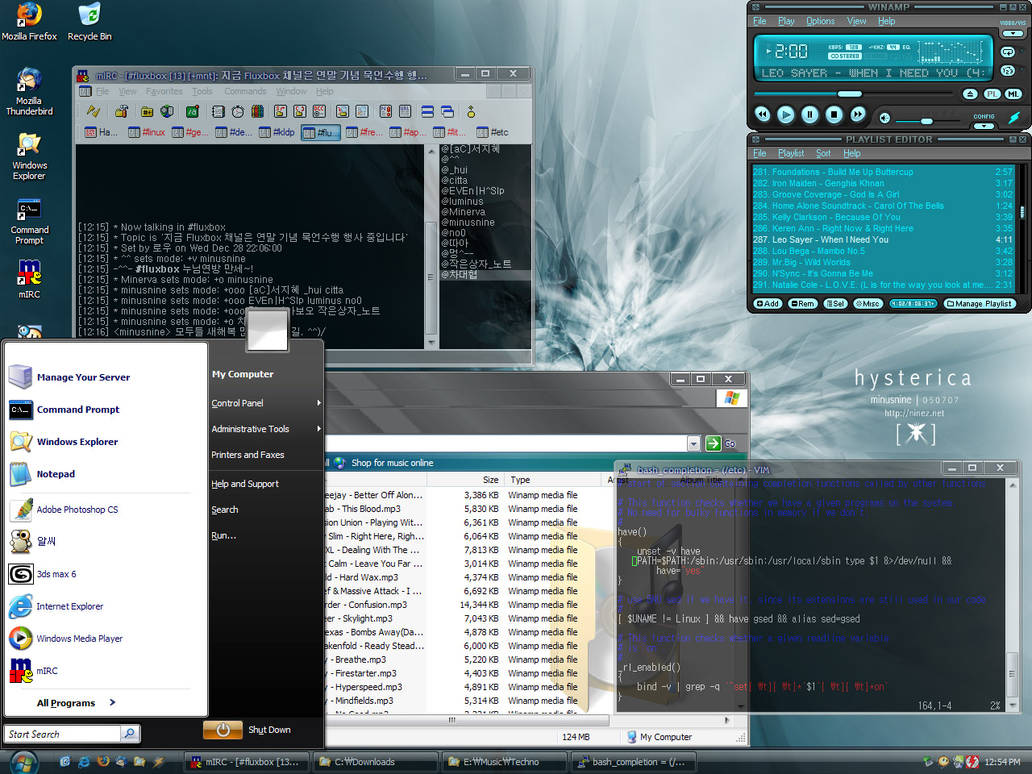Click the clock timer icon in mIRC's toolbar

(237, 112)
